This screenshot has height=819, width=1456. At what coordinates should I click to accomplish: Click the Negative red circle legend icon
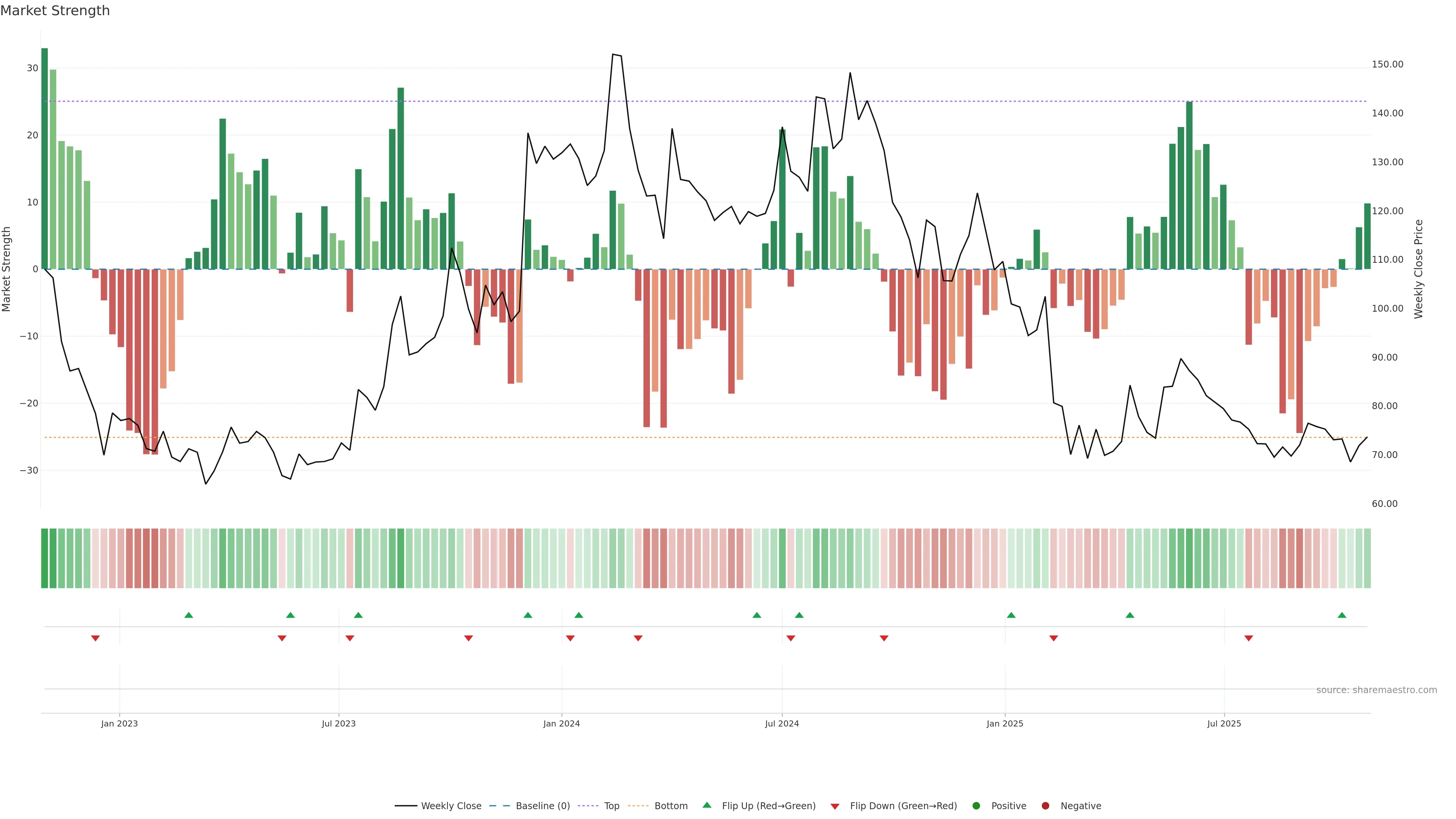[x=1045, y=805]
